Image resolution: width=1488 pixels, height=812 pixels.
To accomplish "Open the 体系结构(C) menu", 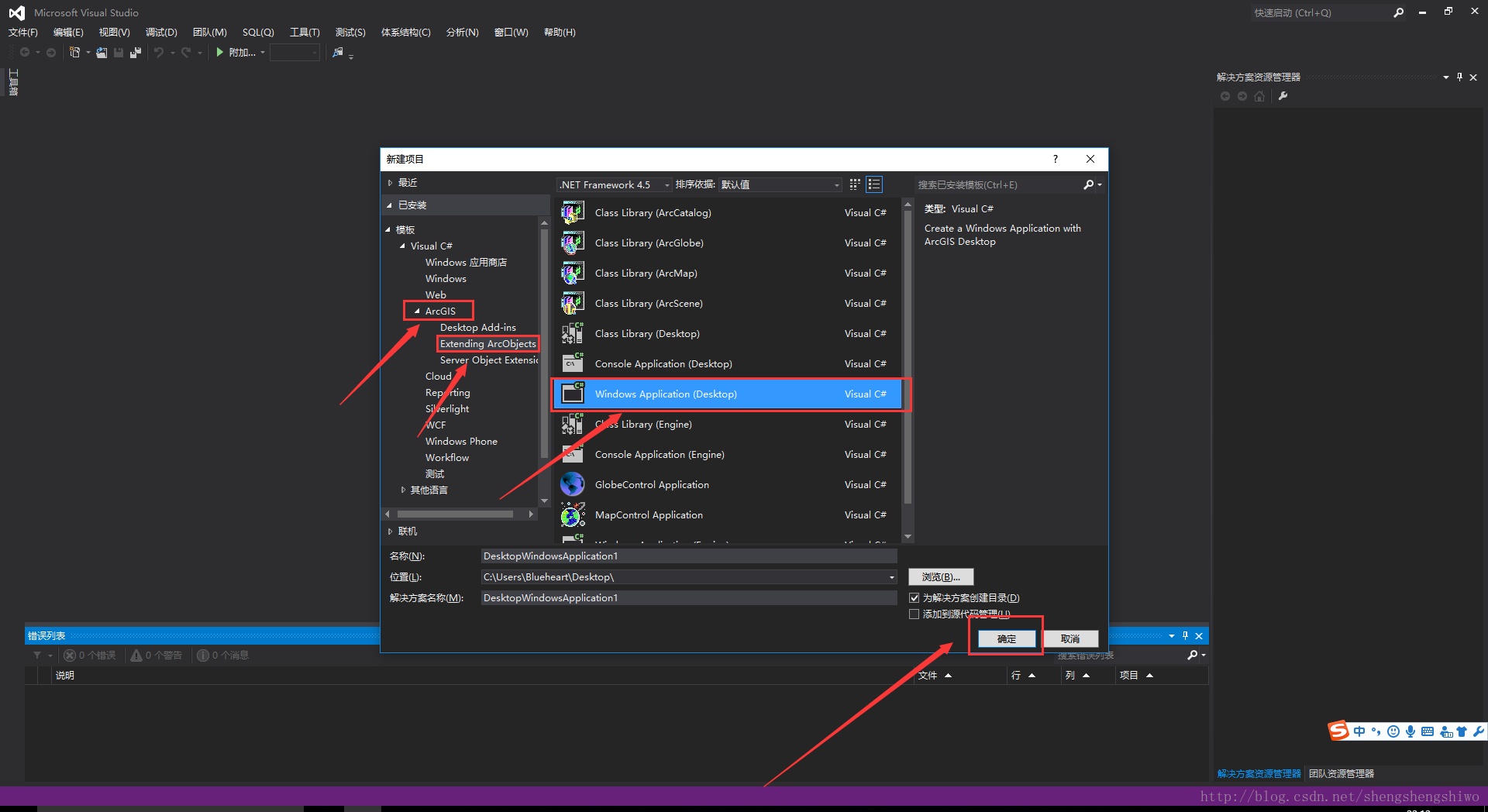I will tap(405, 33).
